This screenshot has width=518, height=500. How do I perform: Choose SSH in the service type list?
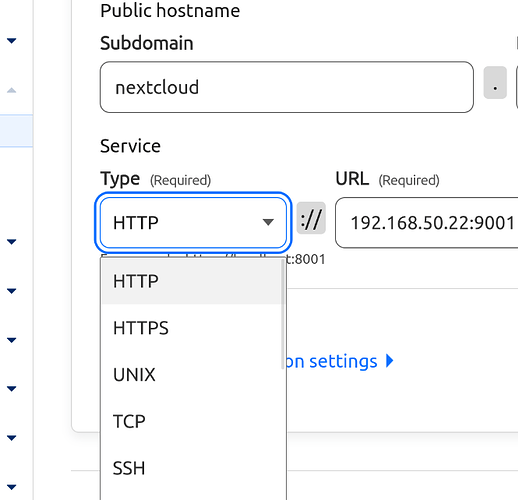[x=192, y=468]
